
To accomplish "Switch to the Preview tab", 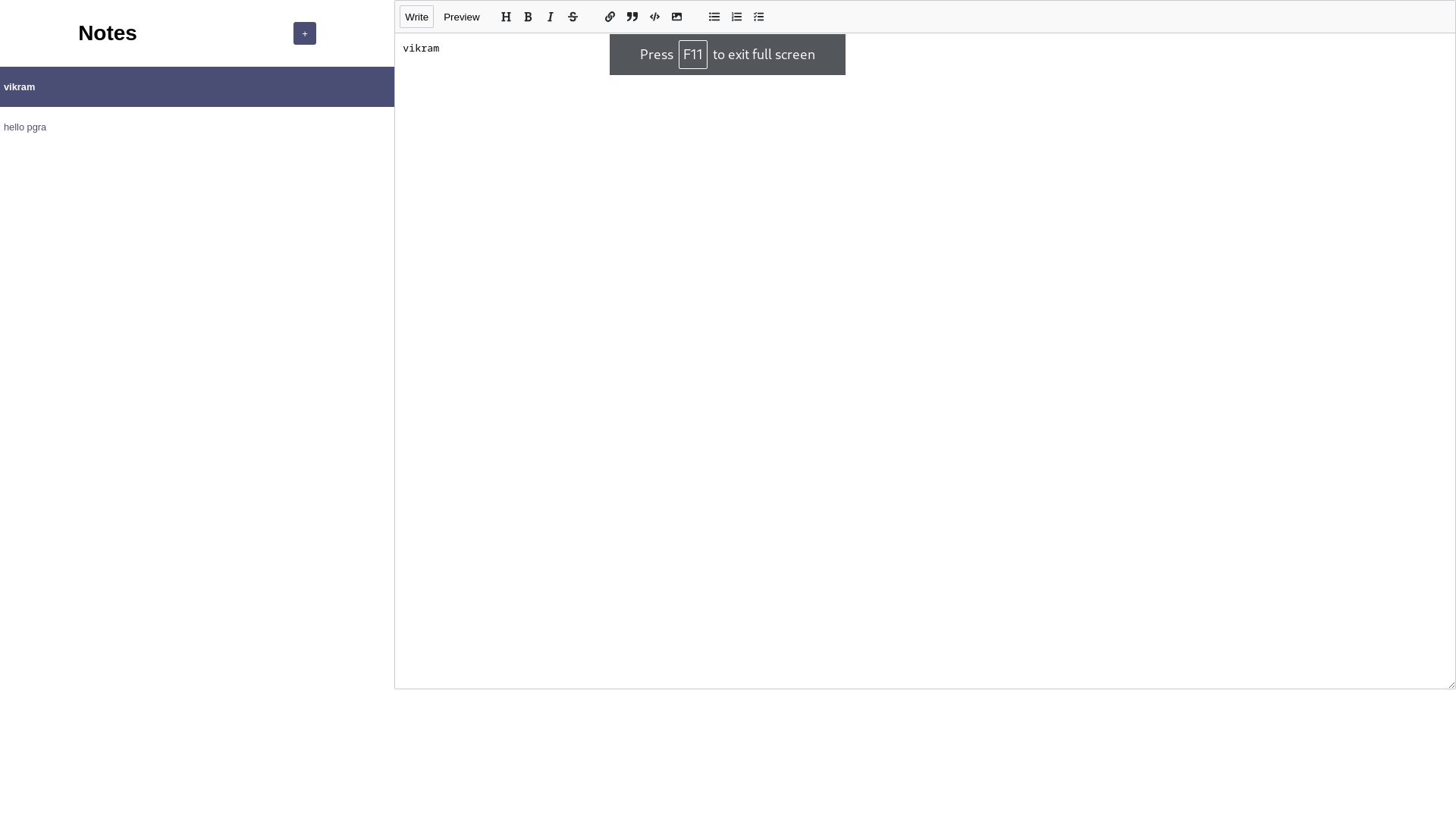I will [x=461, y=17].
